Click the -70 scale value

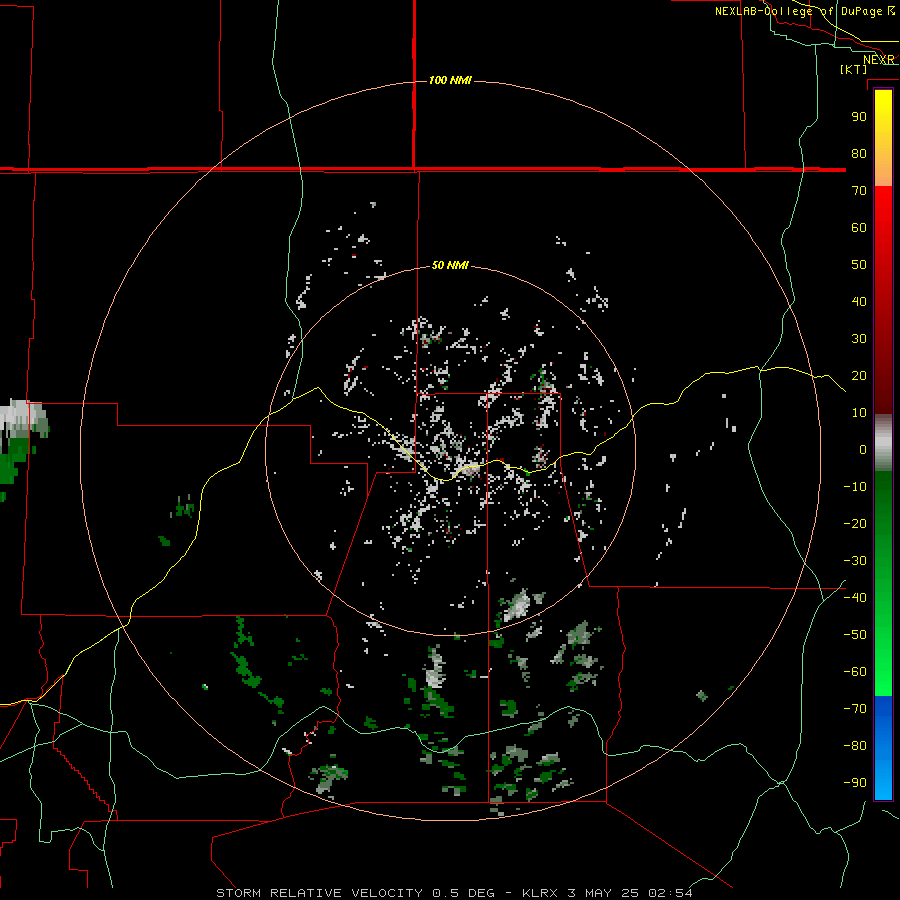[x=855, y=709]
